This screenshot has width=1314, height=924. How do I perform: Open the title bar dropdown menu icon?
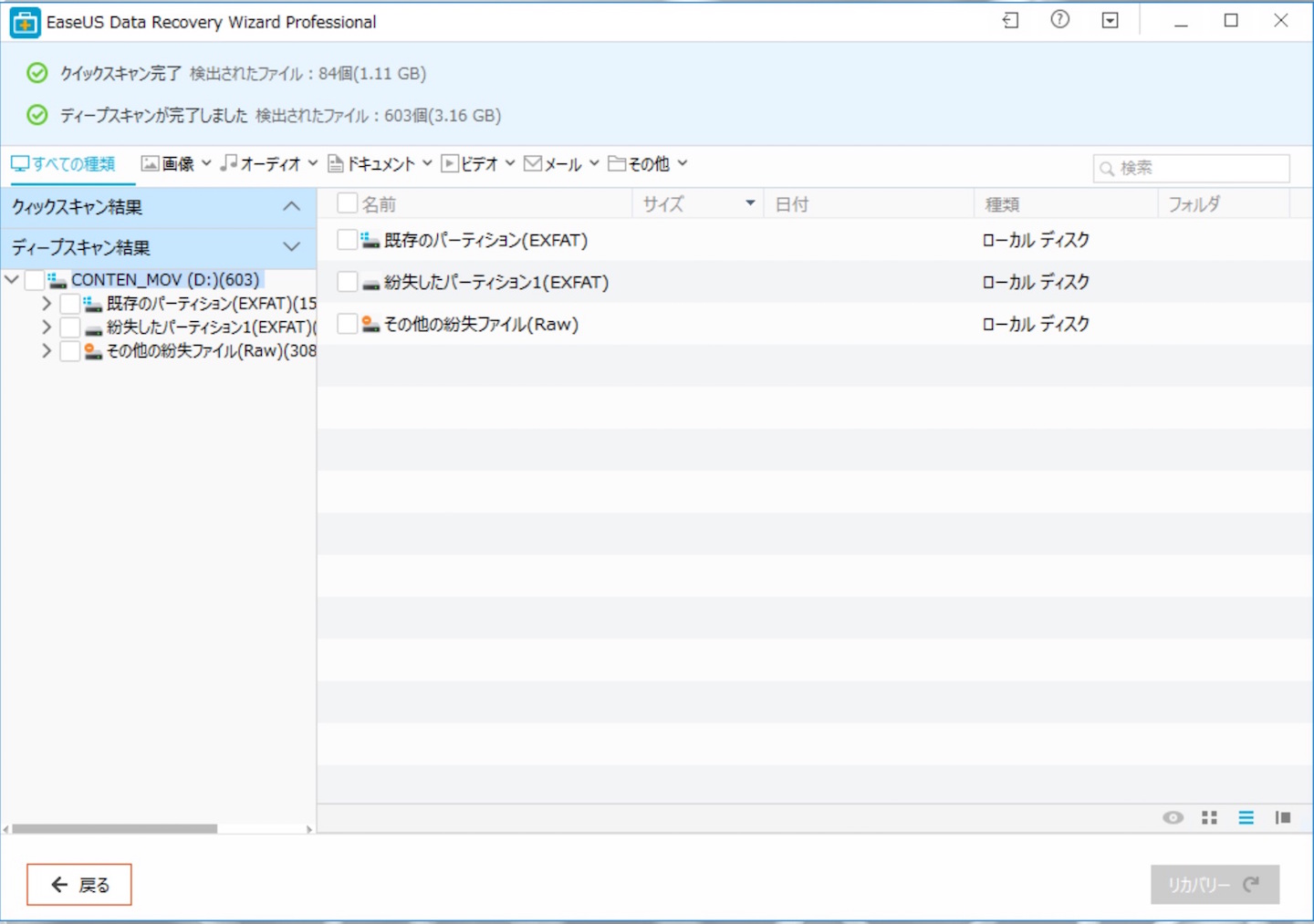point(1110,20)
